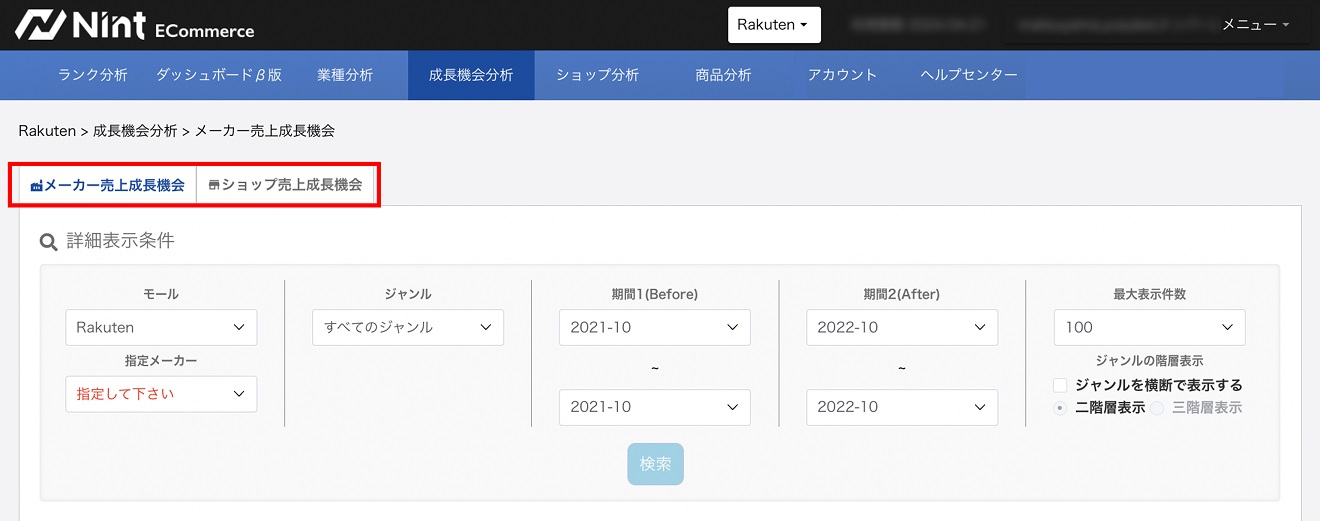
Task: Open the Rakuten mall switcher dropdown in header
Action: coord(774,25)
